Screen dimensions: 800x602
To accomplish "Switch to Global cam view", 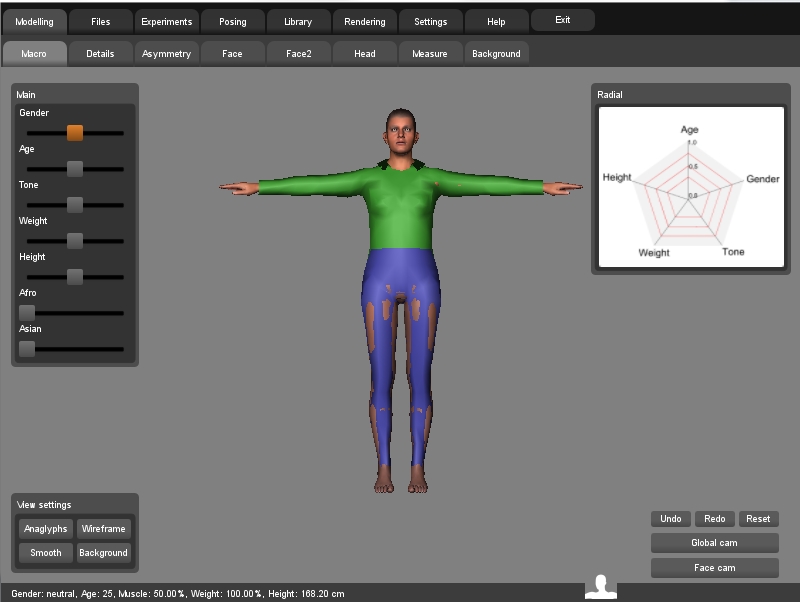I will (x=714, y=543).
